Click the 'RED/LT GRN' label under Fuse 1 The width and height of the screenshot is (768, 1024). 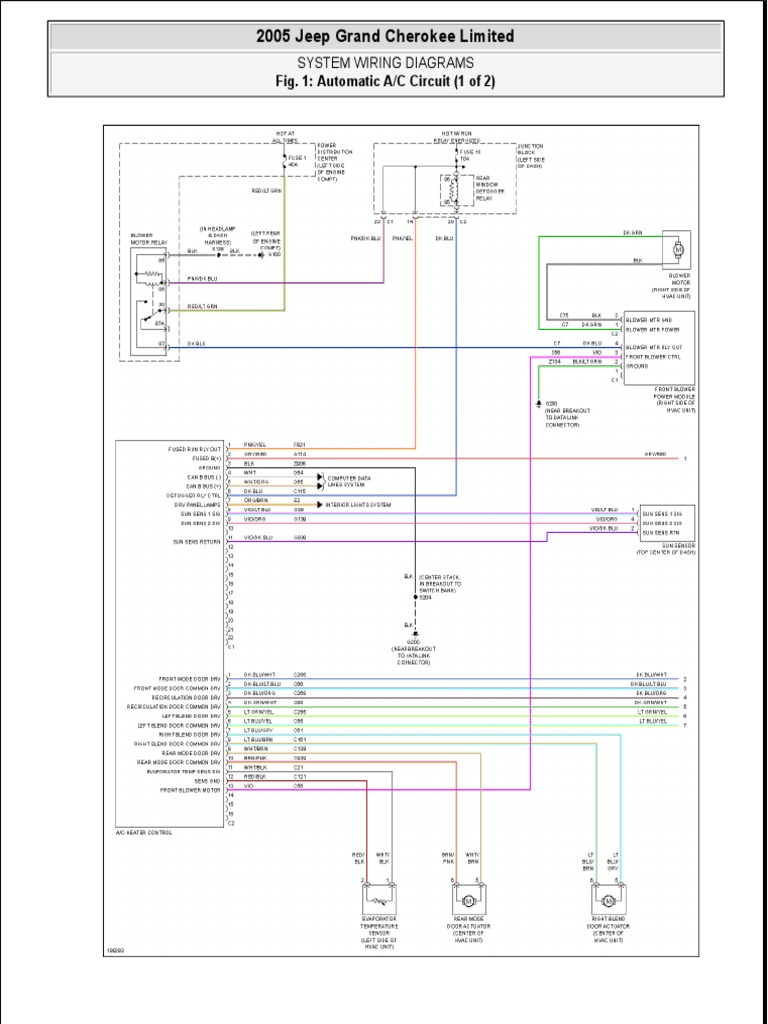[266, 191]
